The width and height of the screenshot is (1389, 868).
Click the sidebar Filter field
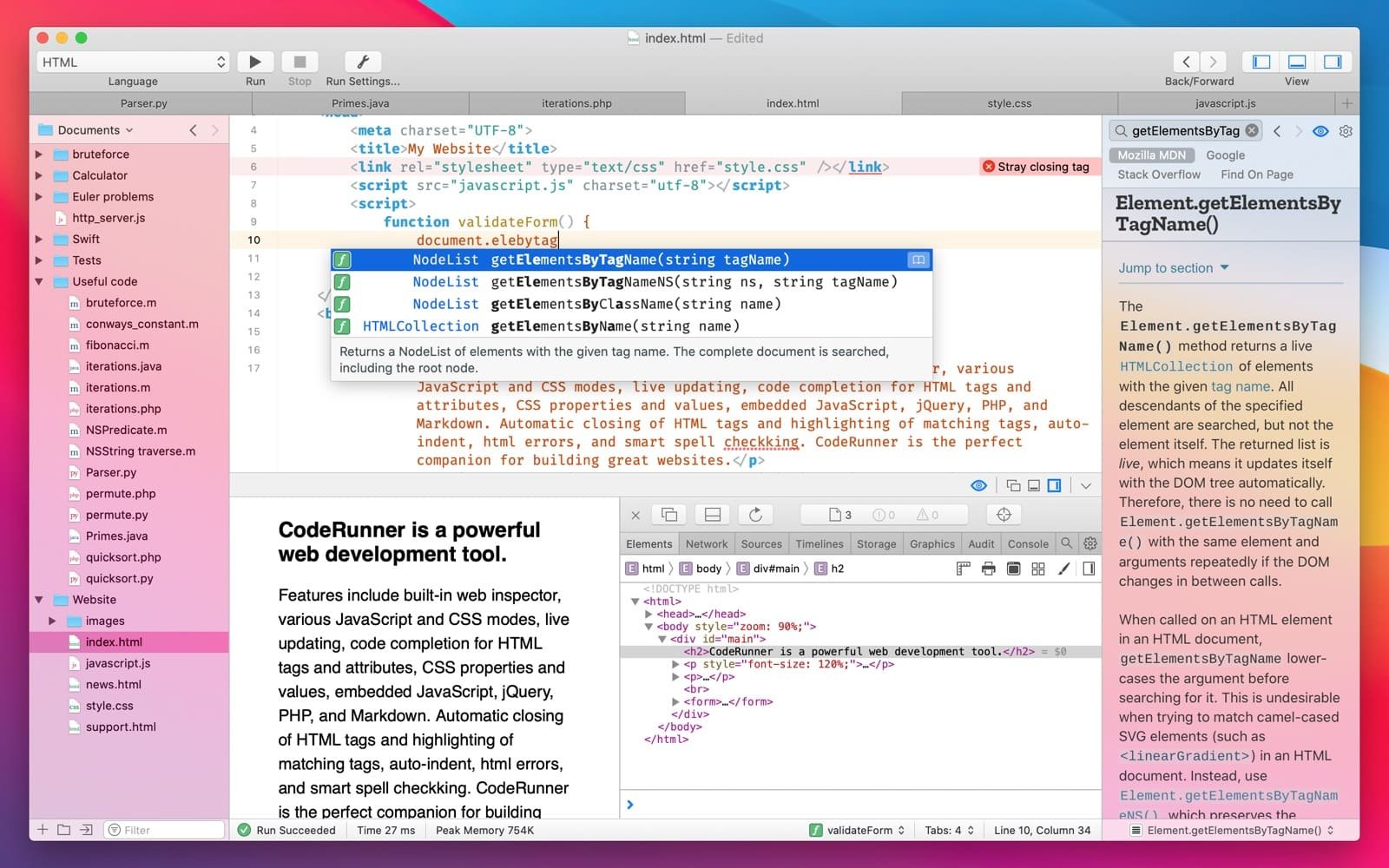[x=165, y=830]
